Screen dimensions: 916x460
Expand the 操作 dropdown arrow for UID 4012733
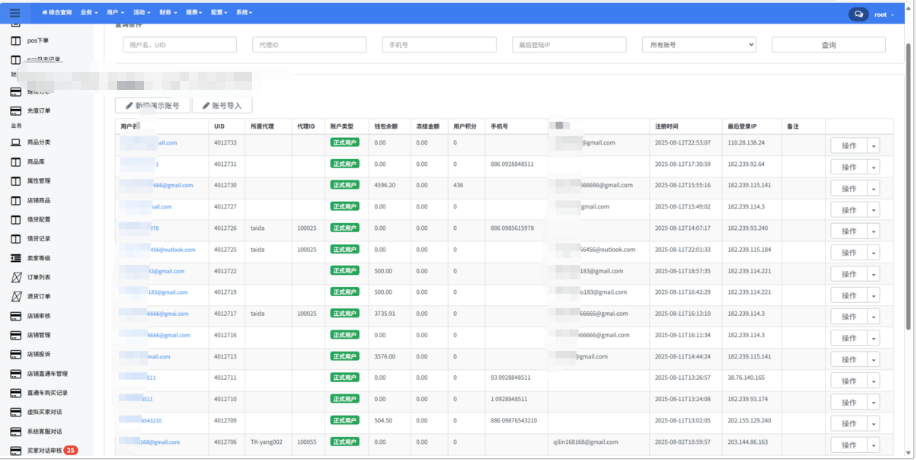click(873, 146)
